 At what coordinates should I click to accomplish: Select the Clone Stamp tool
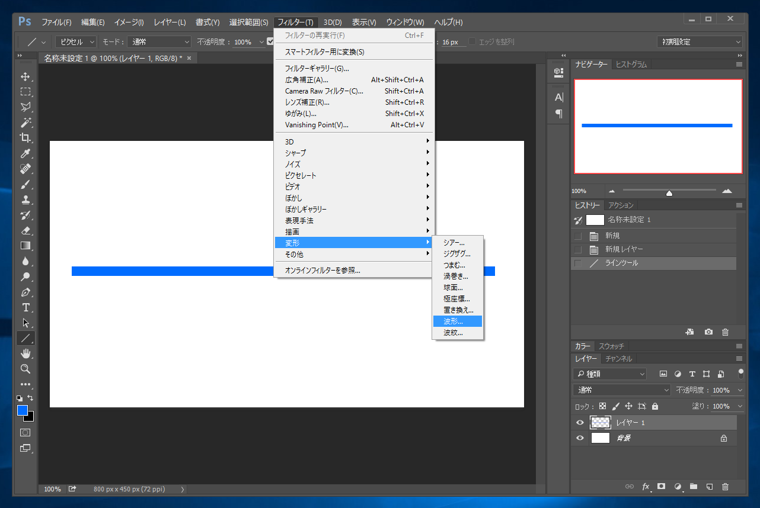tap(26, 200)
